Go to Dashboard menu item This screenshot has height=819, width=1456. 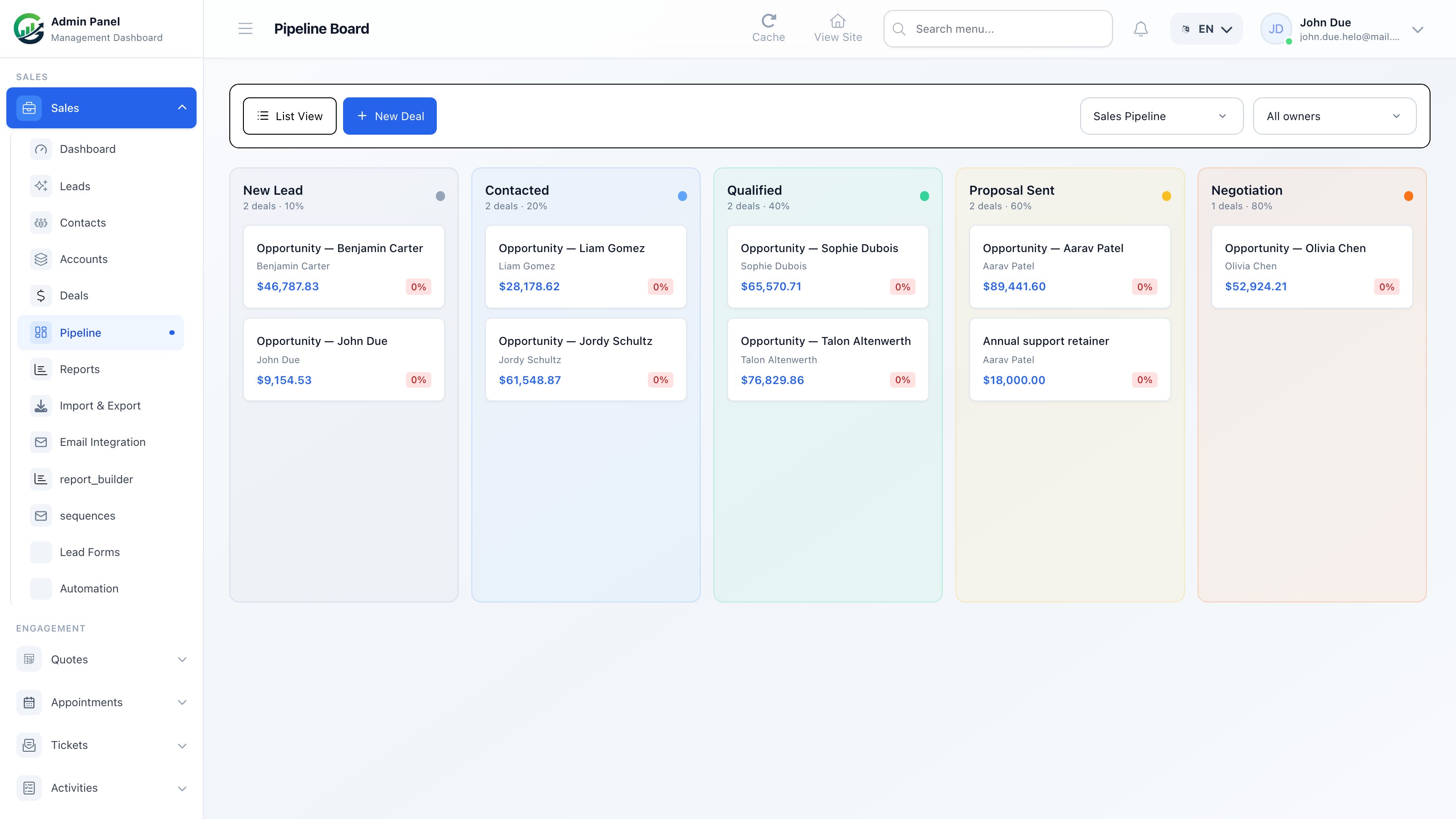click(x=101, y=149)
